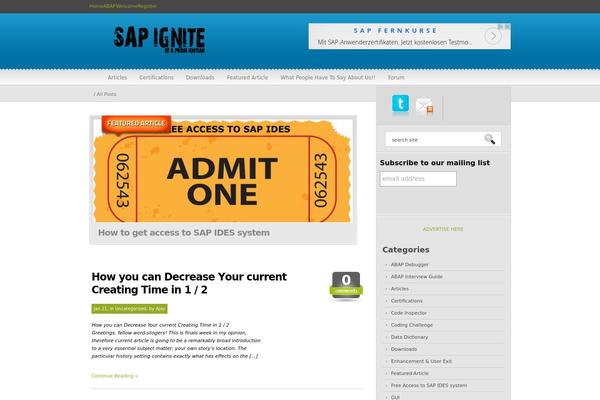
Task: Click the post excerpt beginning 'Greetings, fellow word-slingers'
Action: [176, 340]
